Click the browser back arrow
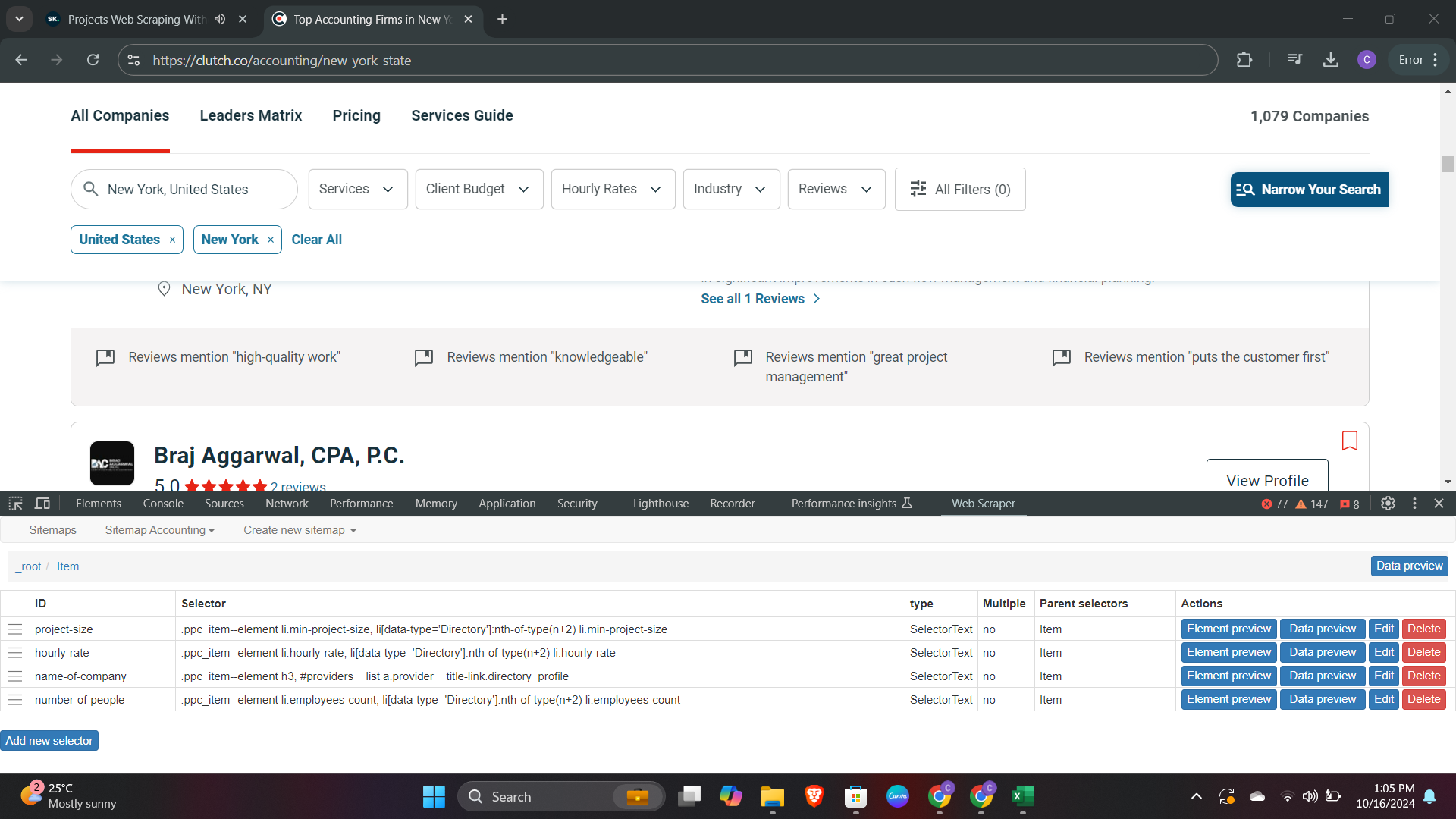 [x=21, y=60]
